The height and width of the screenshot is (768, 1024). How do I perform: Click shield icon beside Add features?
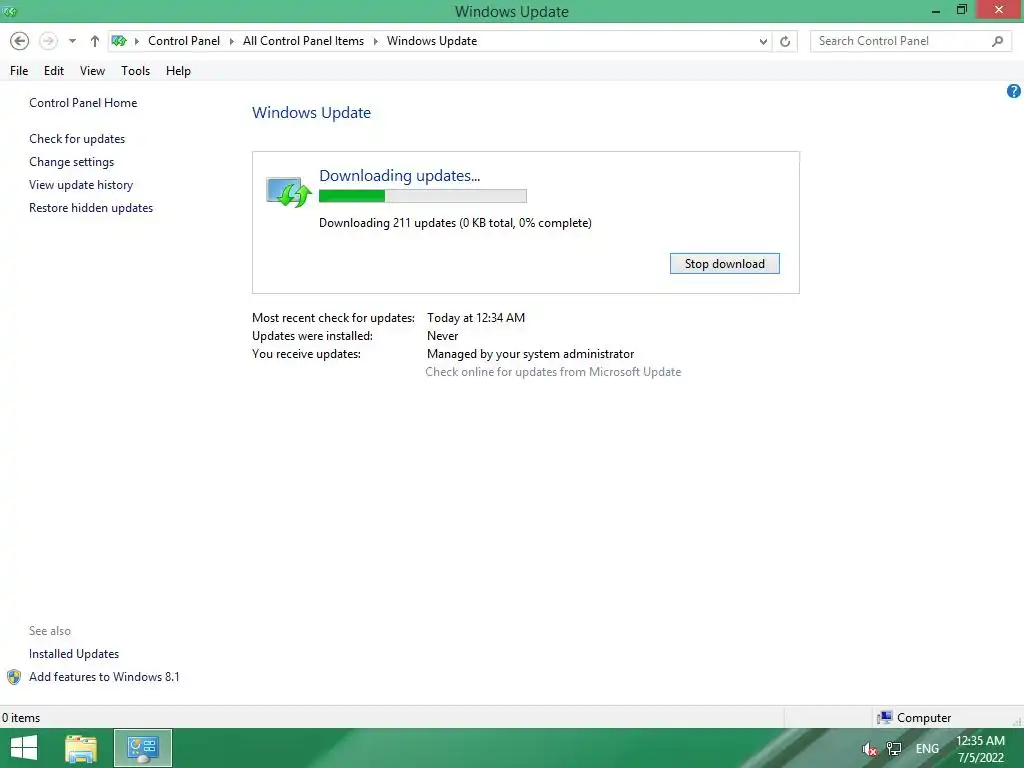click(14, 677)
